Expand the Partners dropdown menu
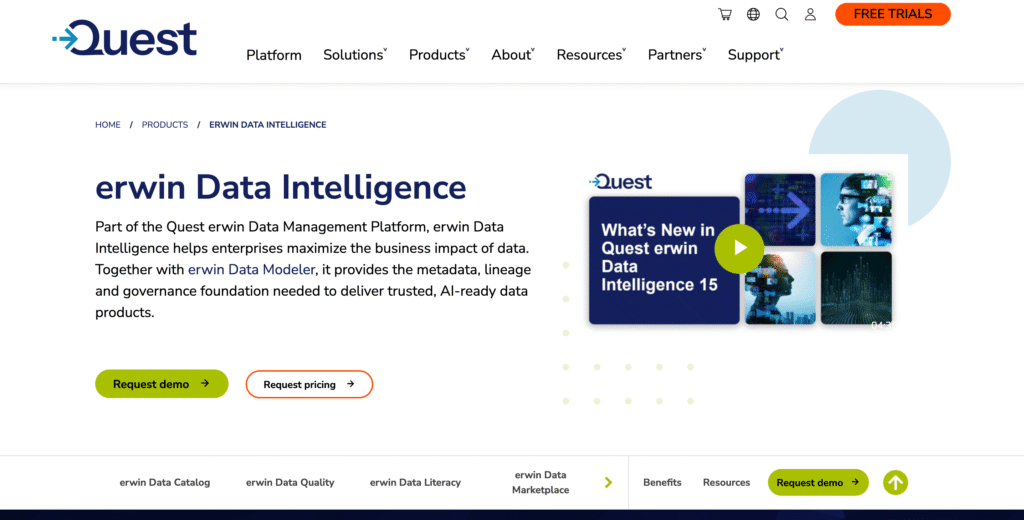1024x520 pixels. pyautogui.click(x=677, y=56)
